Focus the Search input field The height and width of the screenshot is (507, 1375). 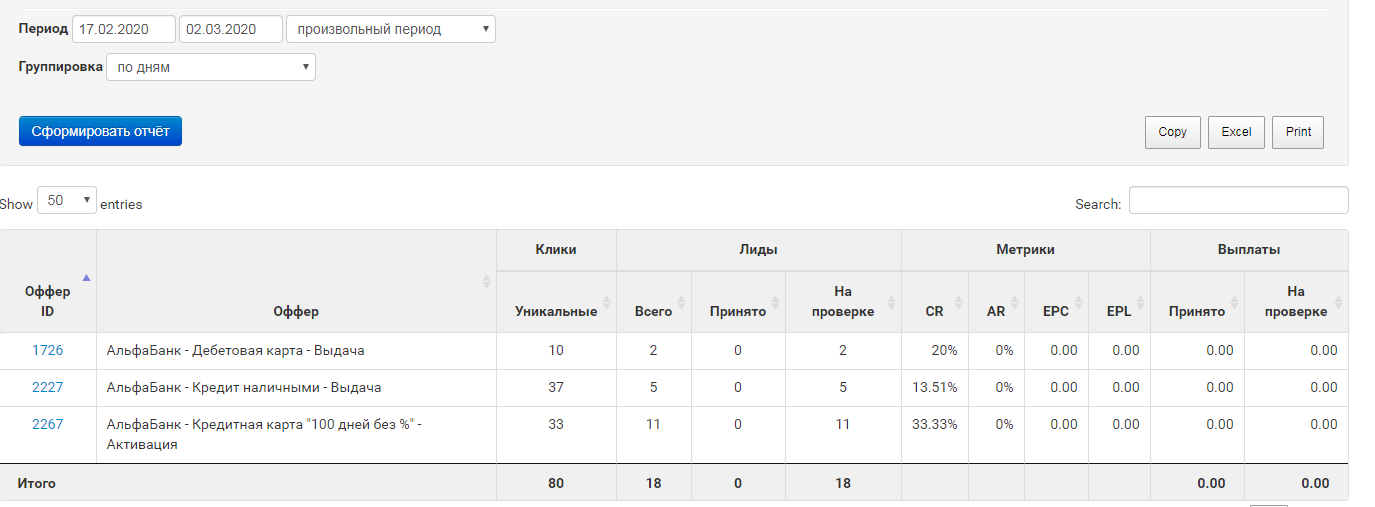coord(1238,200)
